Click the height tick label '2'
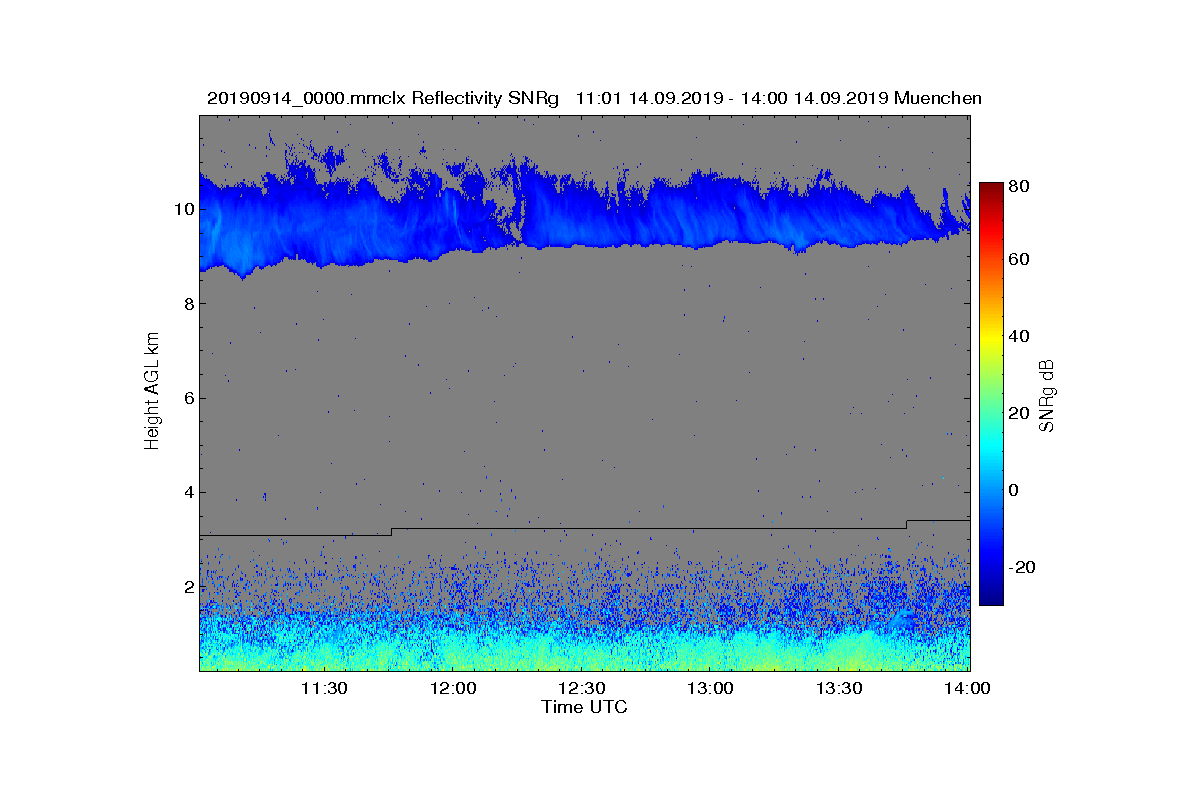Screen dimensions: 1200x800 pyautogui.click(x=188, y=586)
